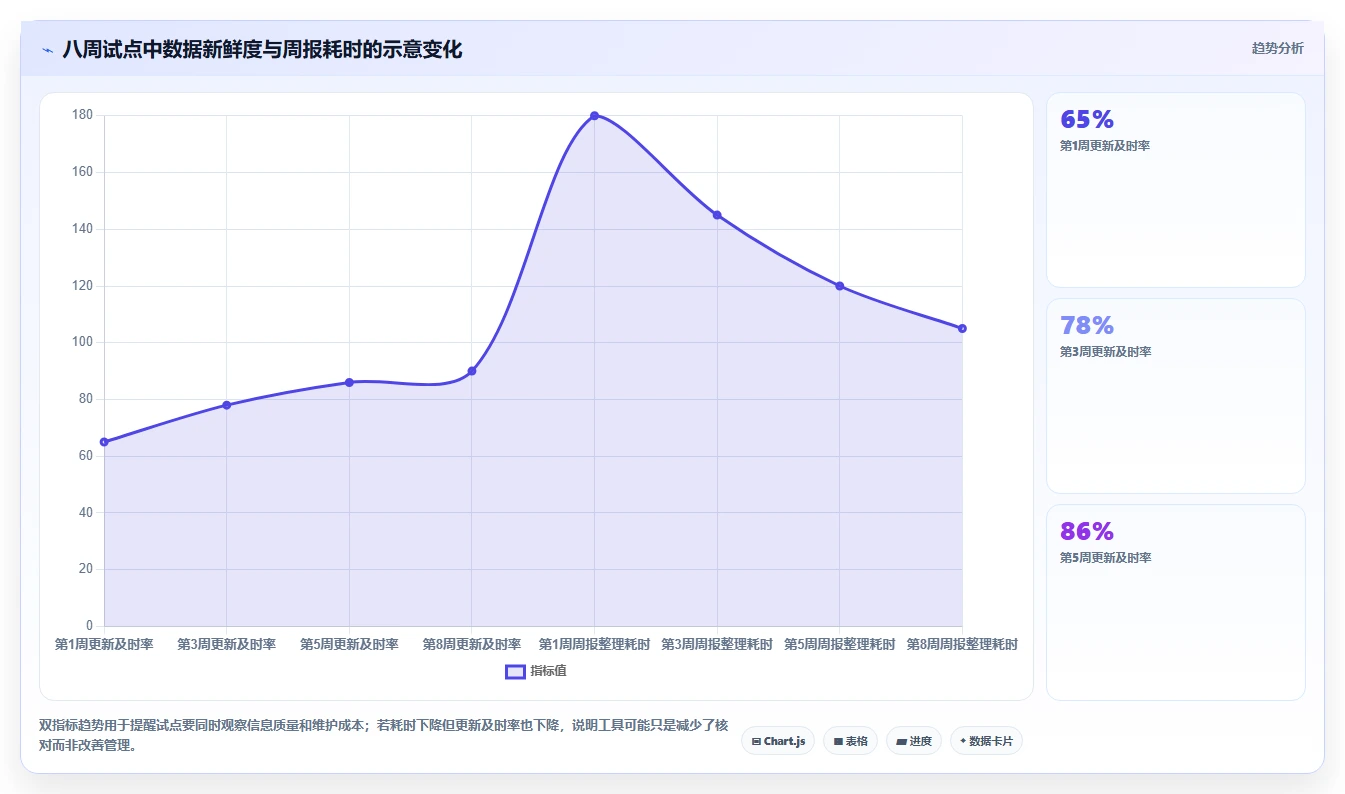The image size is (1345, 794).
Task: Click the x-axis label 第3周更新及时率
Action: [227, 645]
